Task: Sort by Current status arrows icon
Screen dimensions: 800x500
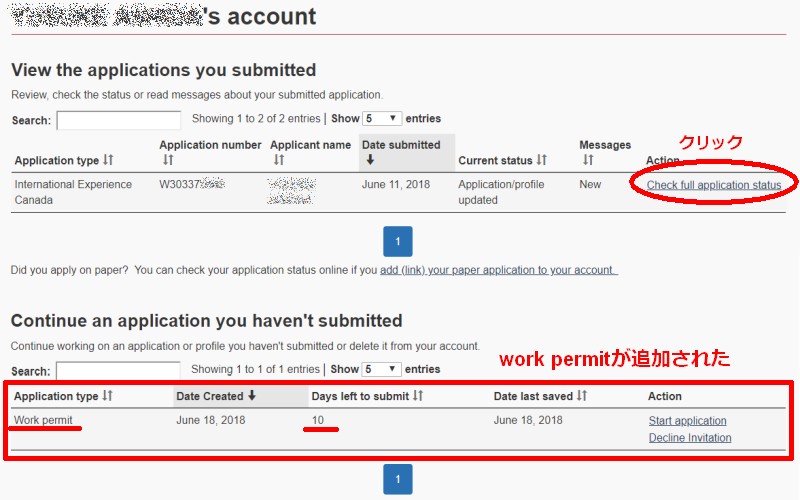Action: (x=542, y=160)
